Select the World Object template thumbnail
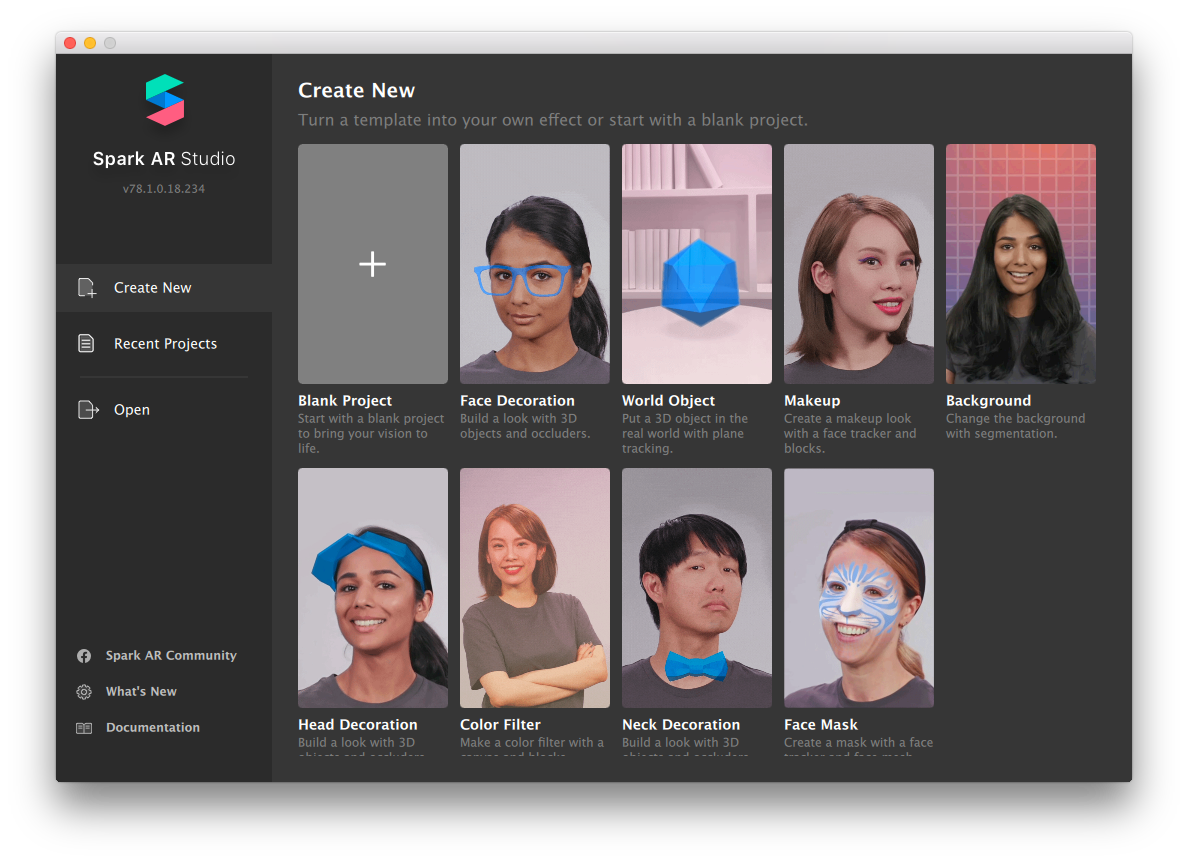Screen dimensions: 1188x862 click(697, 264)
